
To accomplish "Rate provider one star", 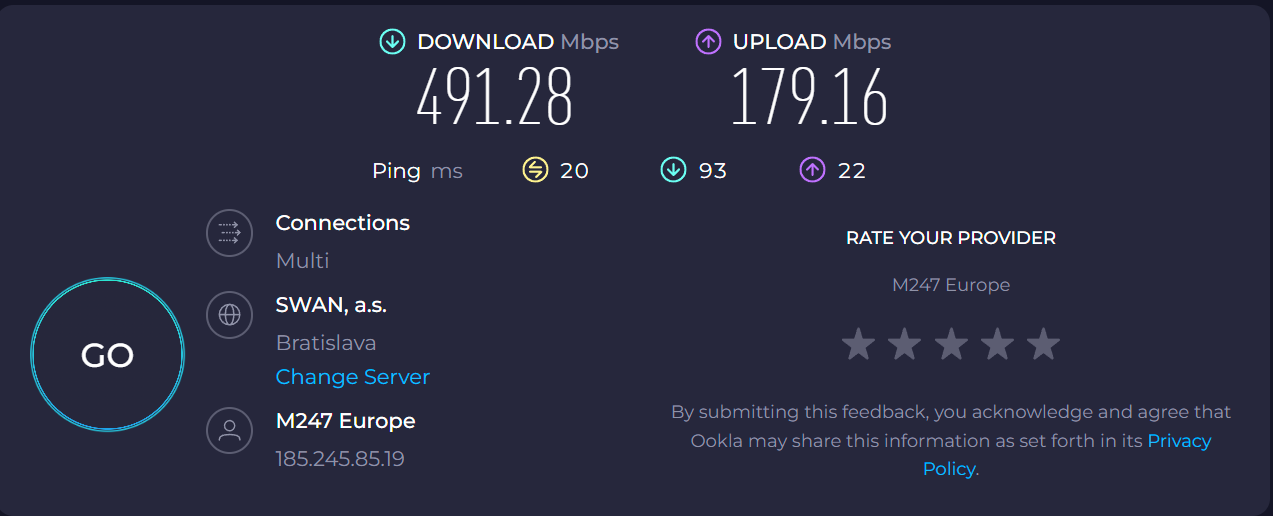I will point(858,344).
